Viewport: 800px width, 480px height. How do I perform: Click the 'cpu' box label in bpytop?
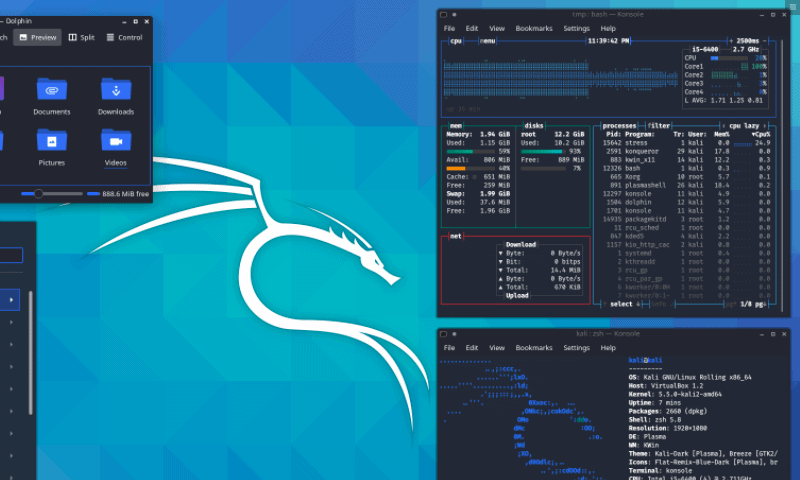[456, 41]
